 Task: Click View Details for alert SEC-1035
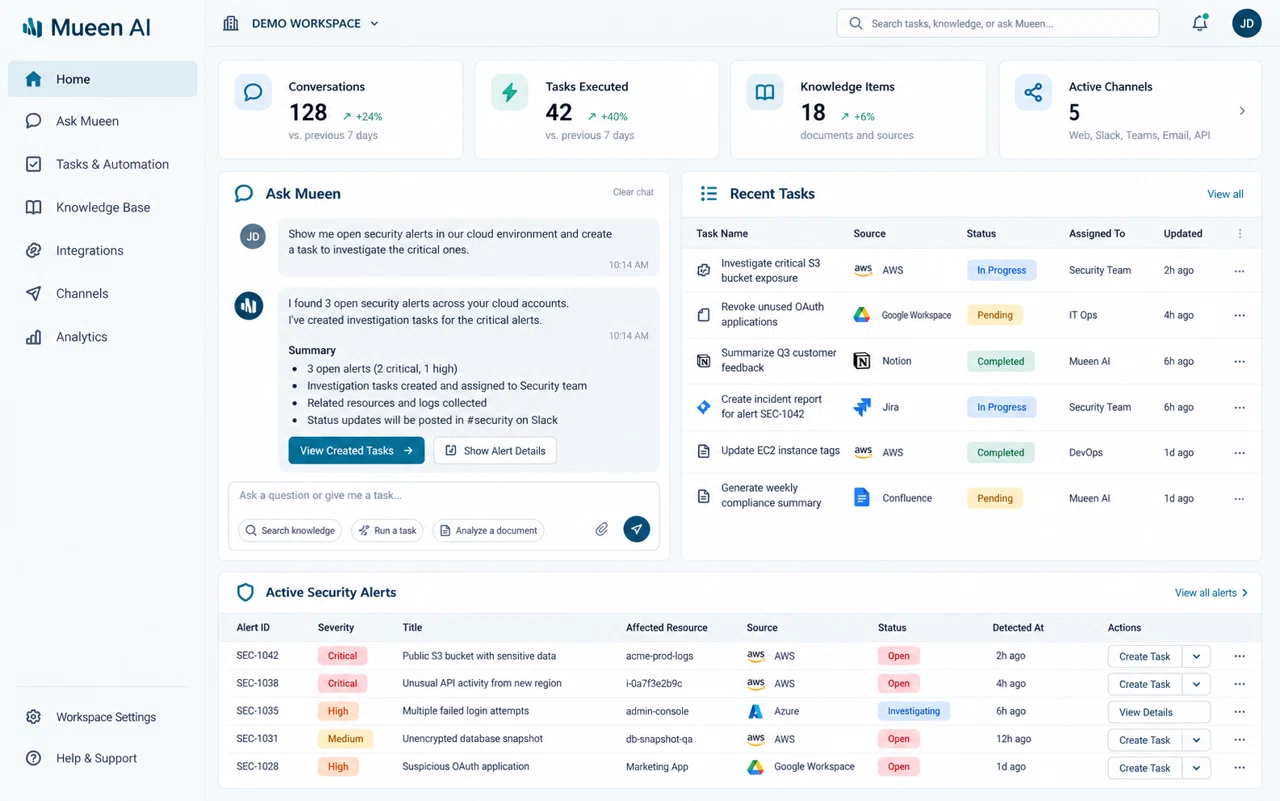[1159, 712]
